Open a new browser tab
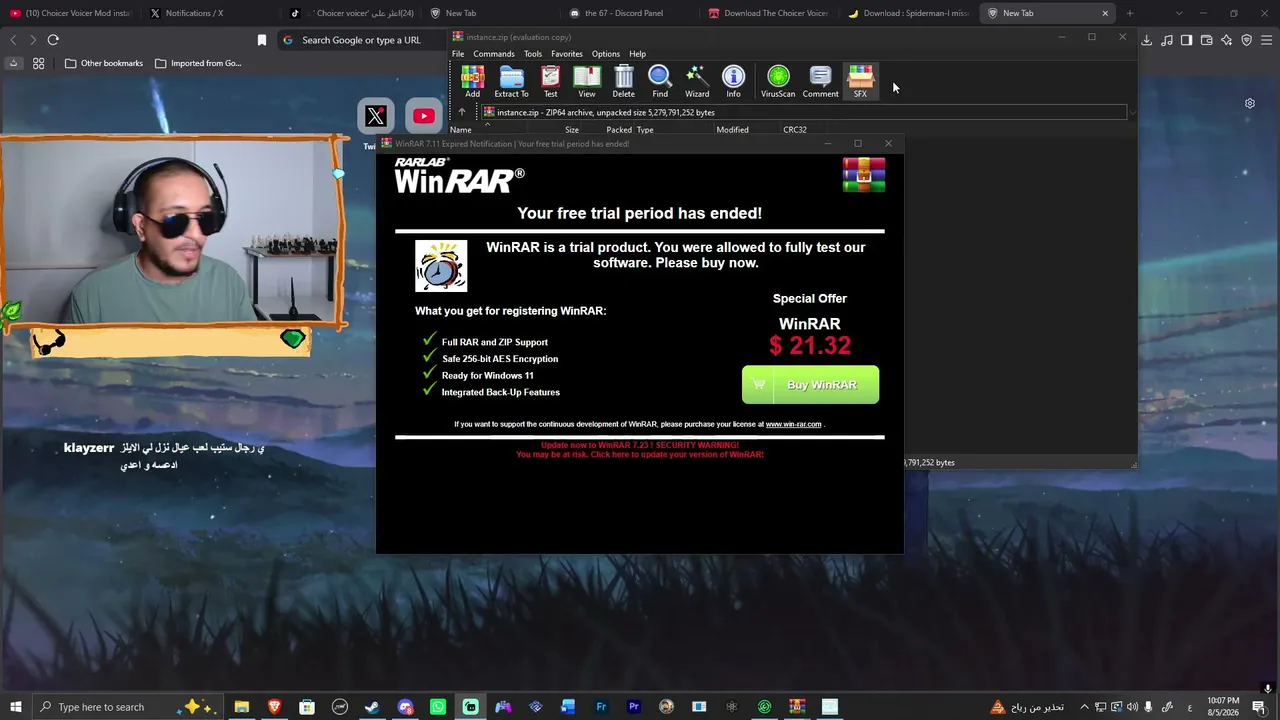Image resolution: width=1280 pixels, height=720 pixels. pos(1130,13)
